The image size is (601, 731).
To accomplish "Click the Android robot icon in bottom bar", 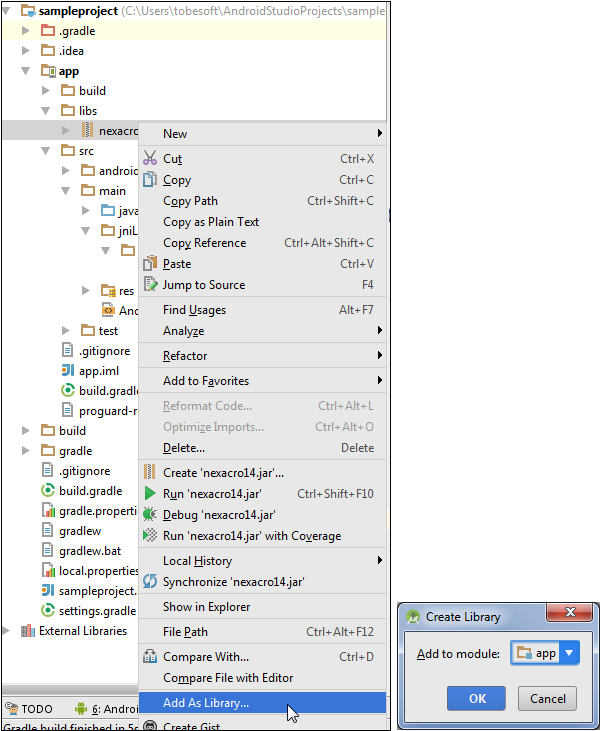I will coord(81,708).
